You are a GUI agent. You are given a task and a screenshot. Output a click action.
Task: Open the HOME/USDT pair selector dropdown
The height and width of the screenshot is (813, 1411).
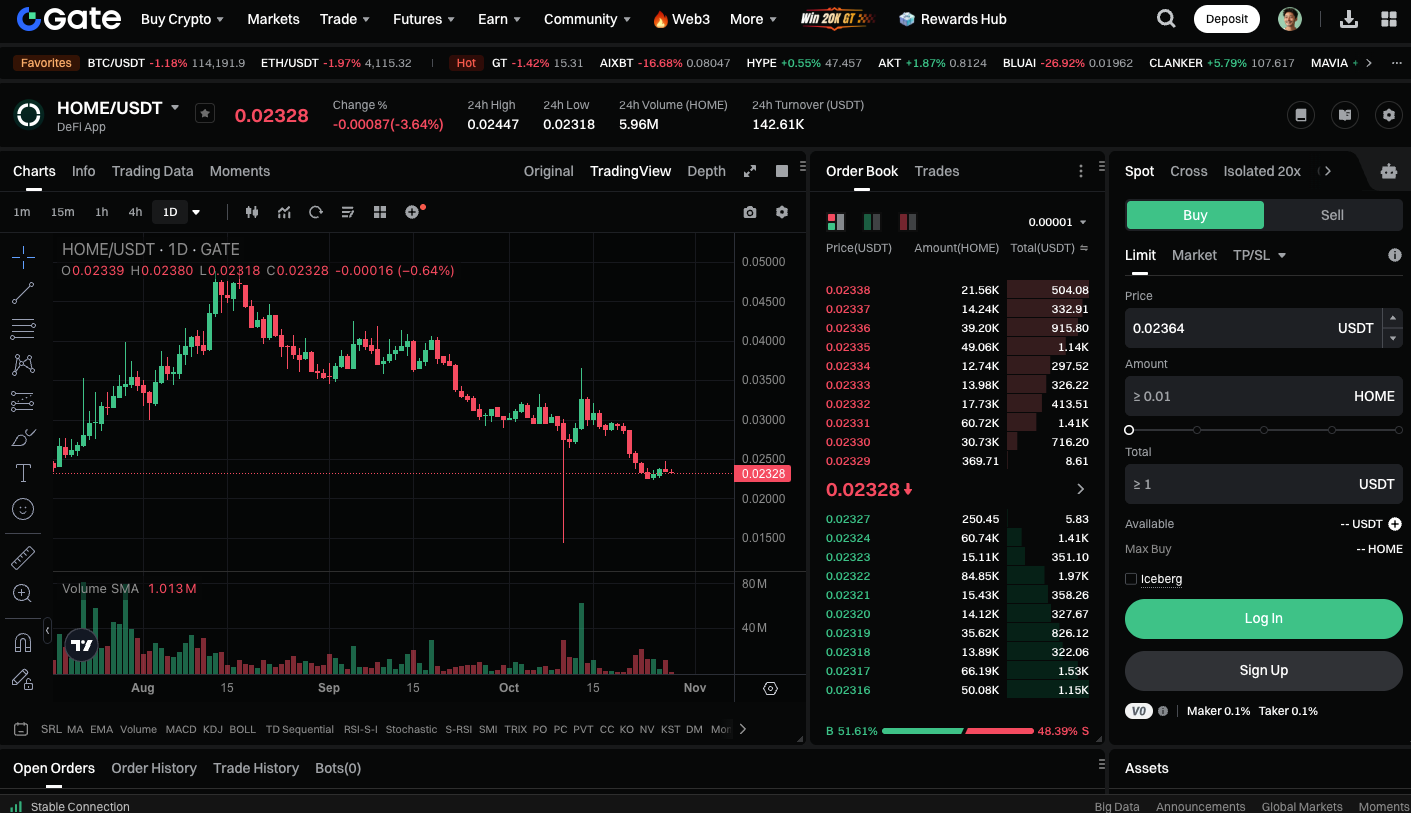tap(175, 107)
